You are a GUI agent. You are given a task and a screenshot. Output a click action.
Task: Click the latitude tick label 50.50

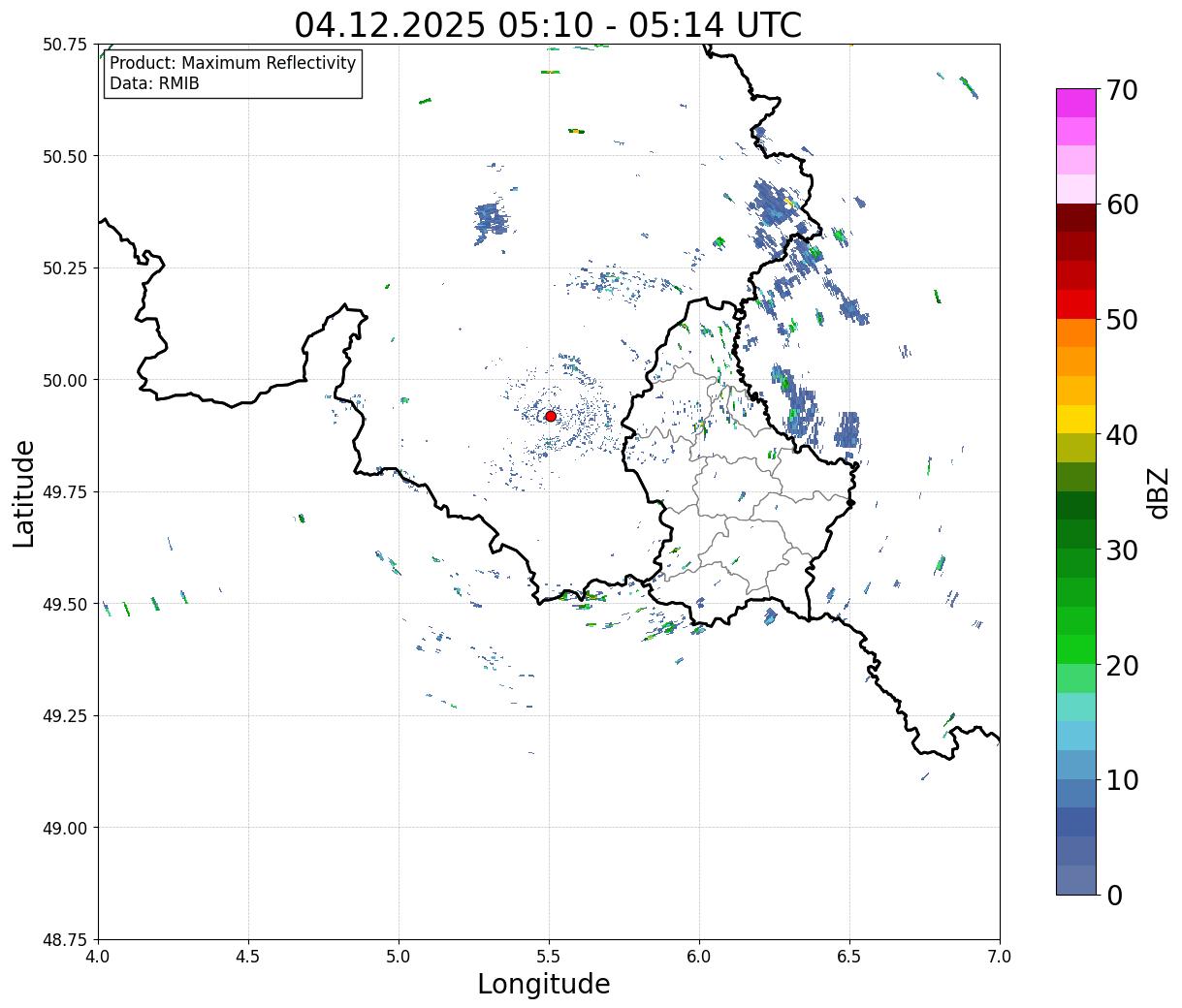click(65, 156)
